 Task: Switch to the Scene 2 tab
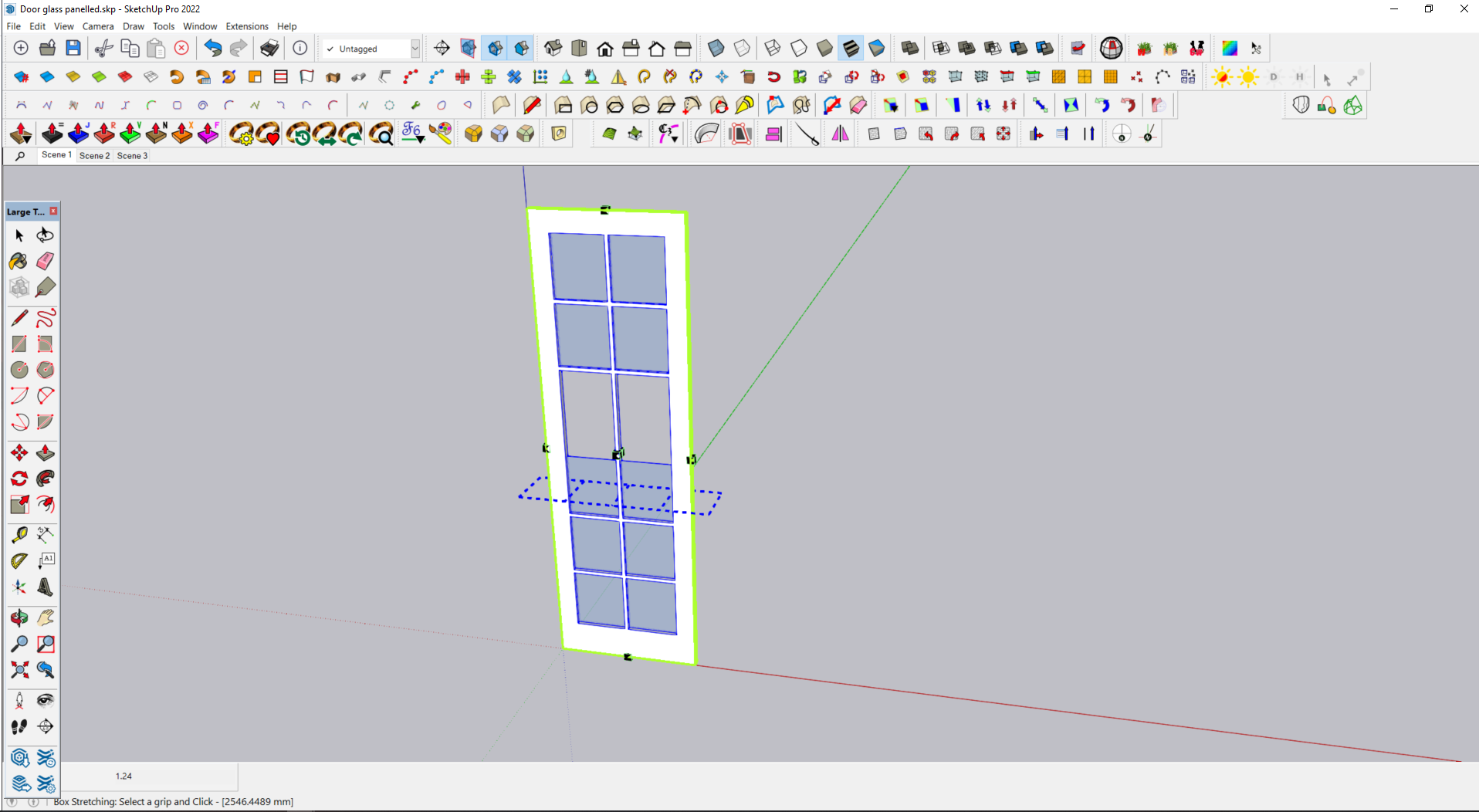[94, 155]
